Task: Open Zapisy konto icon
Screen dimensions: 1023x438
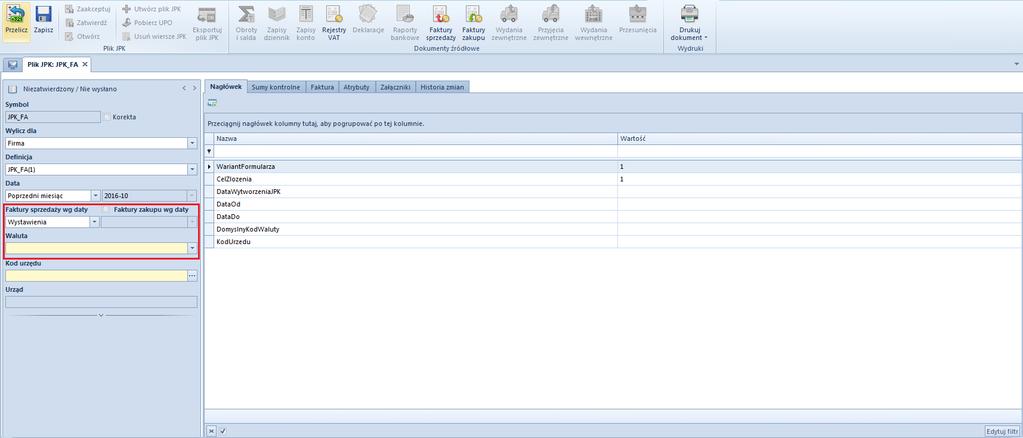Action: pyautogui.click(x=306, y=15)
